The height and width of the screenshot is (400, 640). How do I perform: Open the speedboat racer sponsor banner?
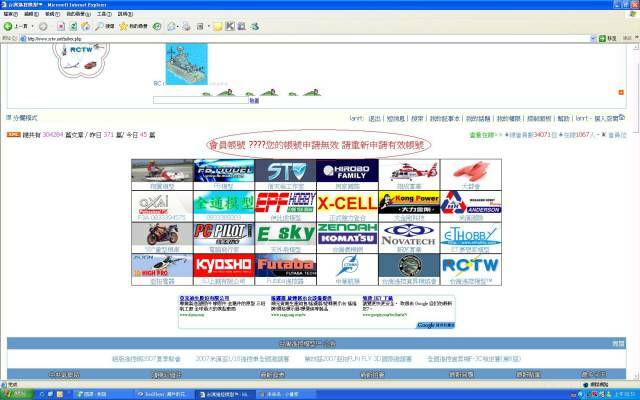pos(162,171)
